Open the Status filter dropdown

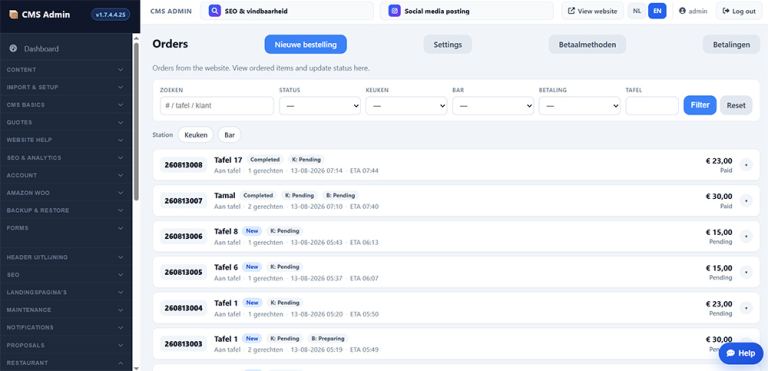(320, 106)
